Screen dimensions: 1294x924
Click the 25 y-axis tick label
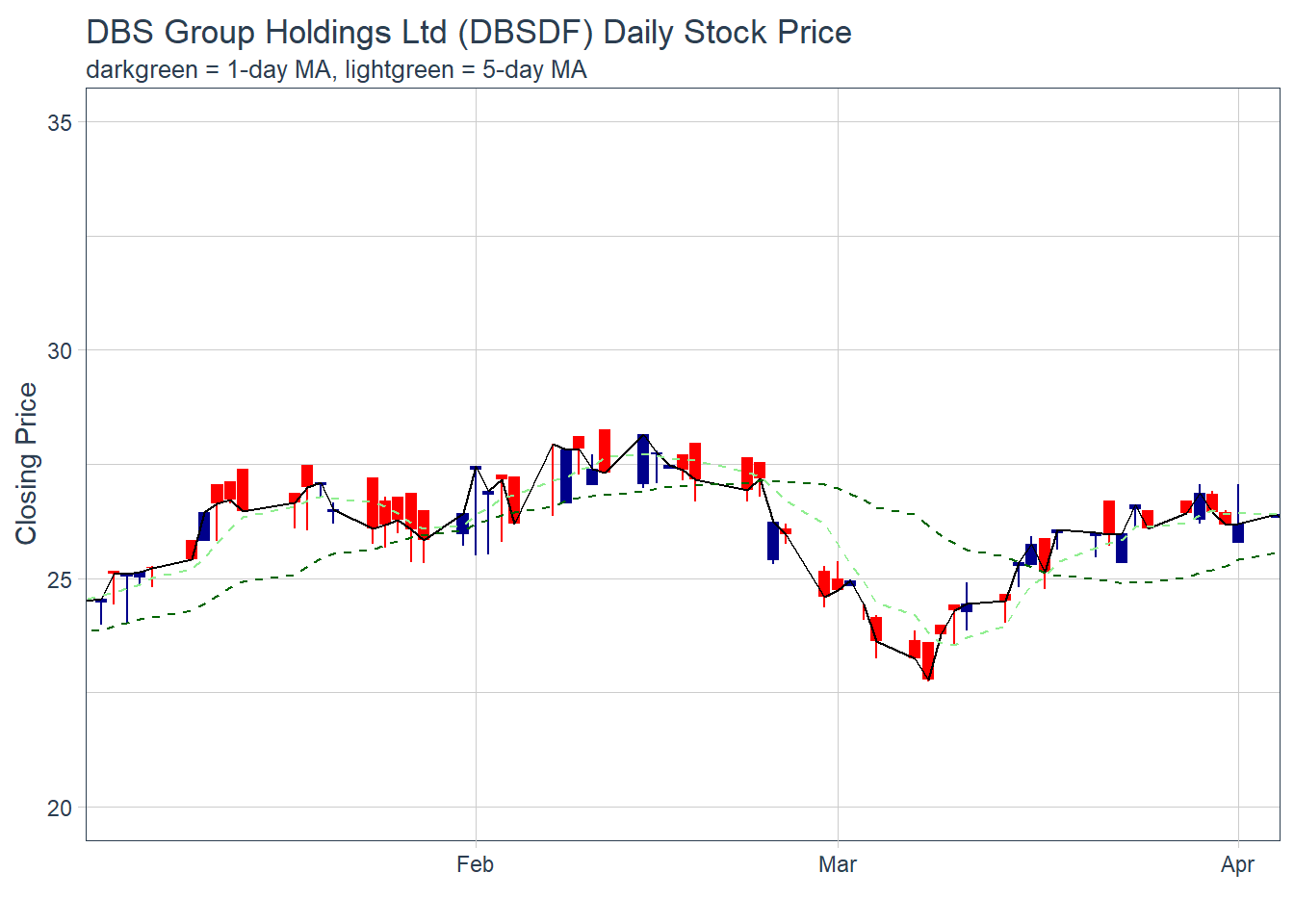[x=60, y=579]
